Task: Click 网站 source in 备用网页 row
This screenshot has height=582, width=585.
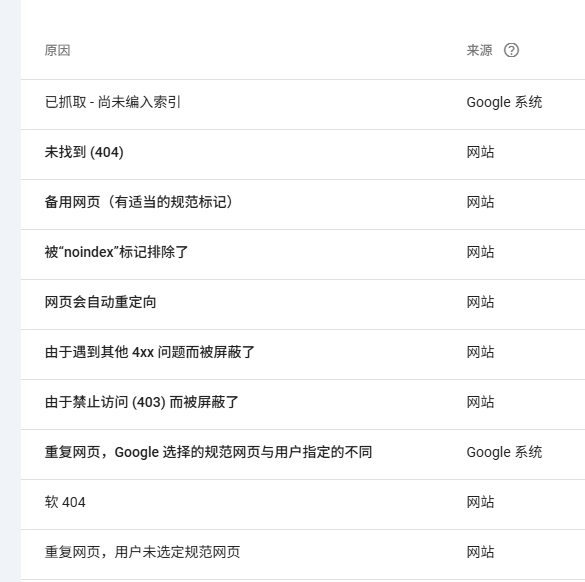Action: [480, 202]
